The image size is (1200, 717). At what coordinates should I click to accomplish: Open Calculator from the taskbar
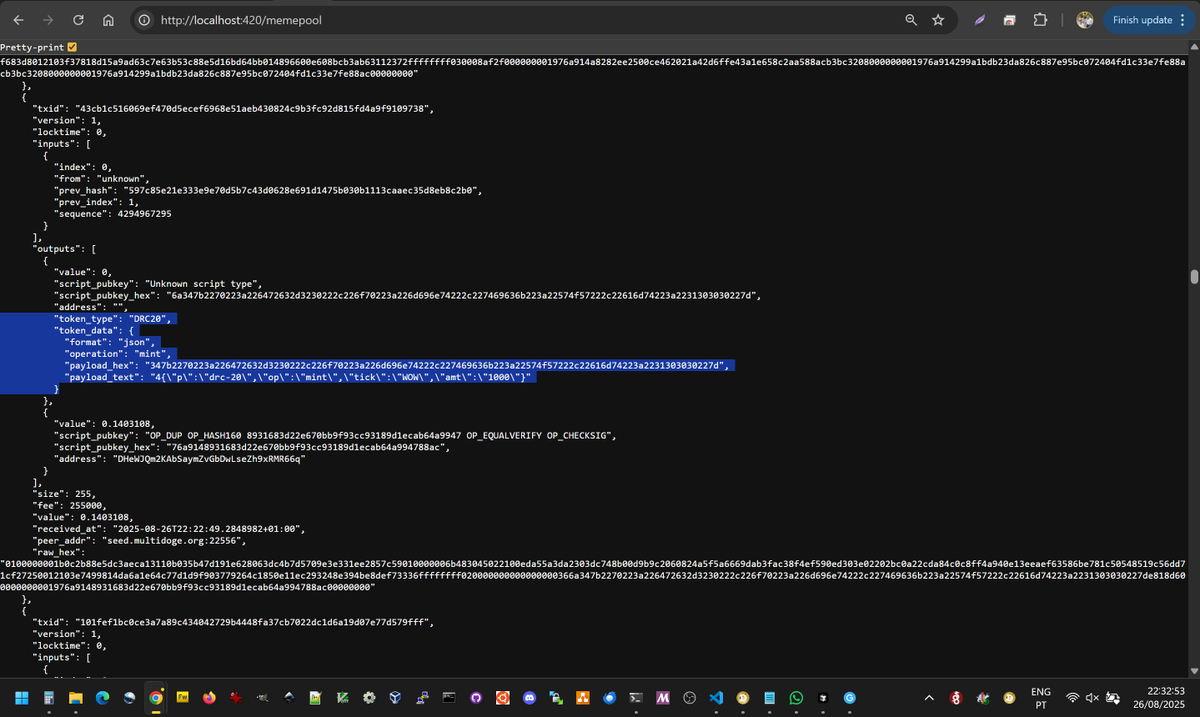click(x=48, y=697)
